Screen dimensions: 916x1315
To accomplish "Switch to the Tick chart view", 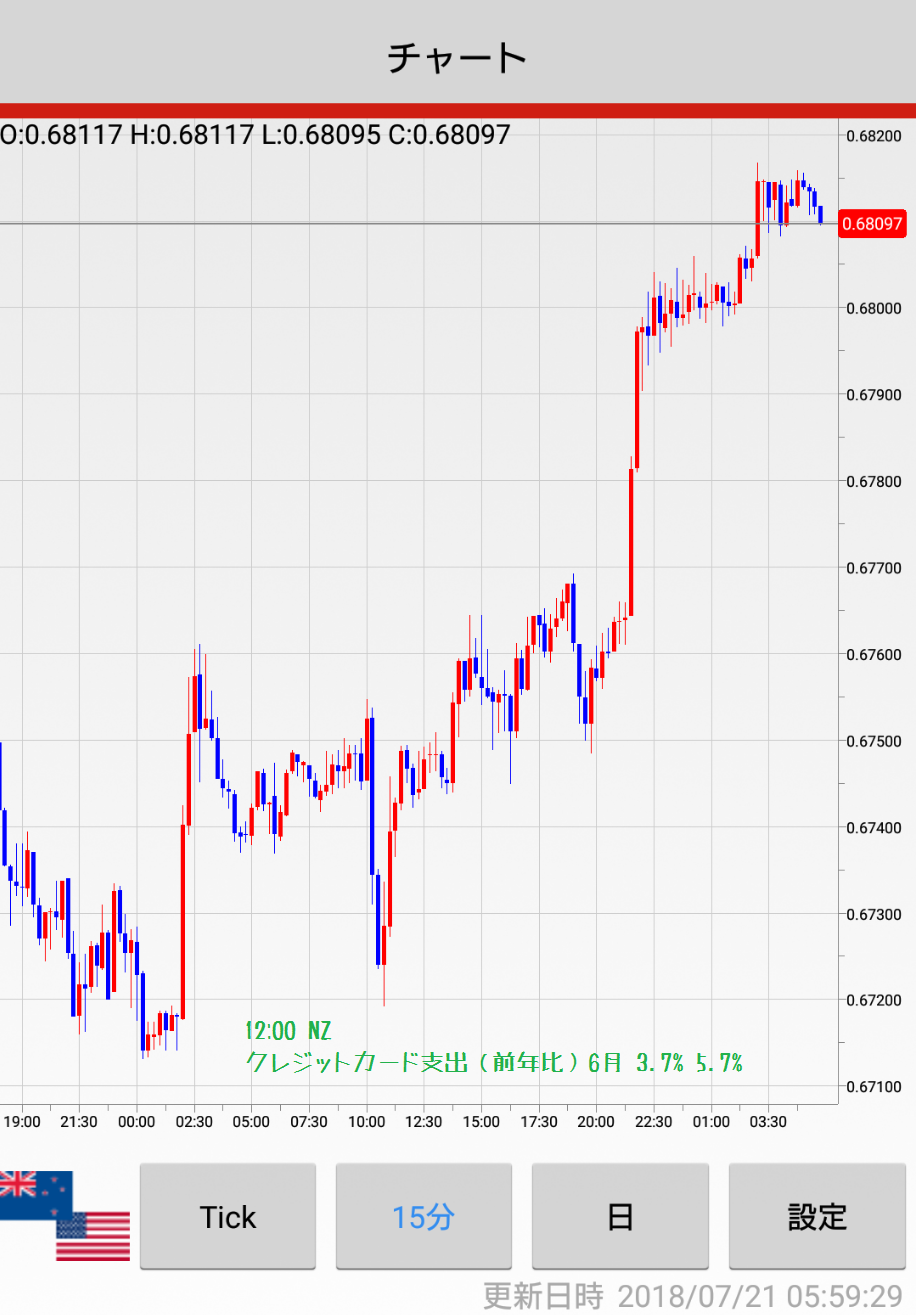I will tap(228, 1216).
